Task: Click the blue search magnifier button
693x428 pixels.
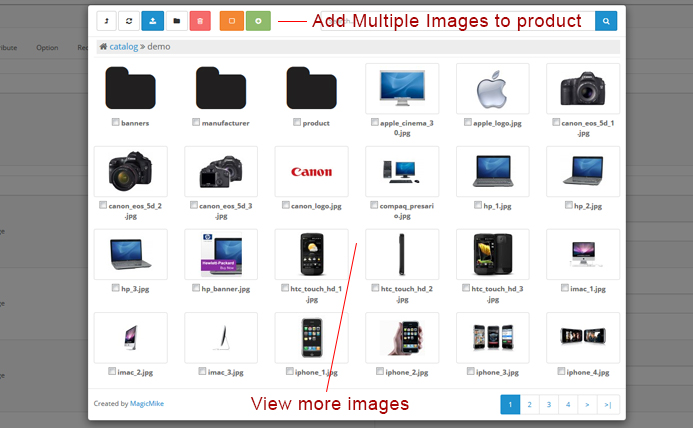Action: tap(606, 21)
